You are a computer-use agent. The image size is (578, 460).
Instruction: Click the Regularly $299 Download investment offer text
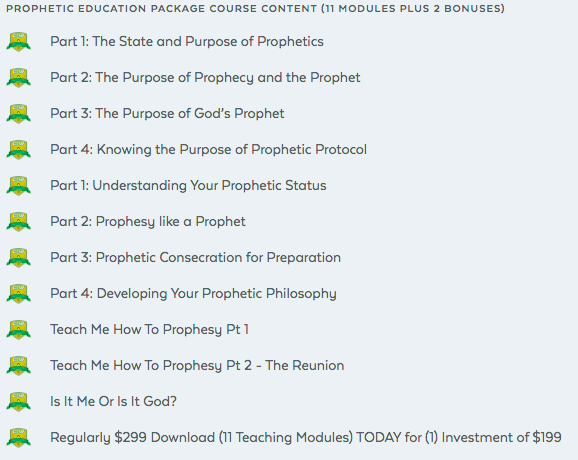coord(306,438)
